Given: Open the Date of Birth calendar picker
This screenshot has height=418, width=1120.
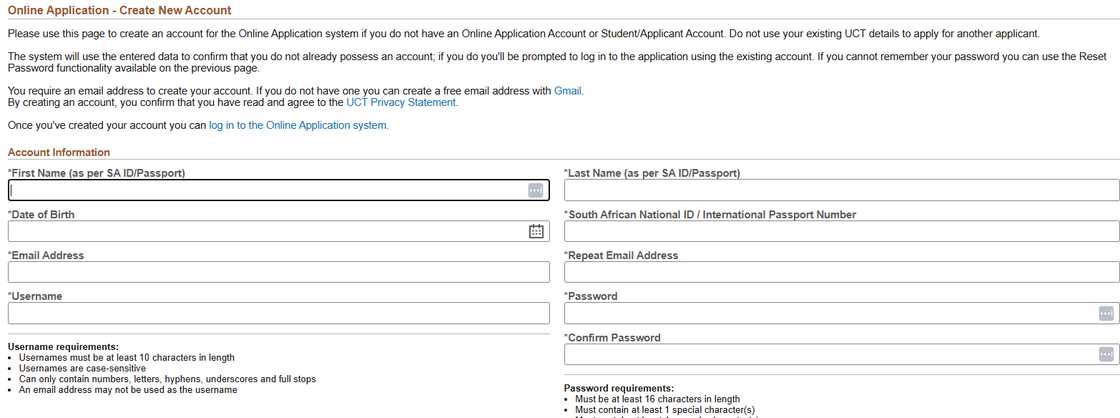Looking at the screenshot, I should click(x=536, y=231).
